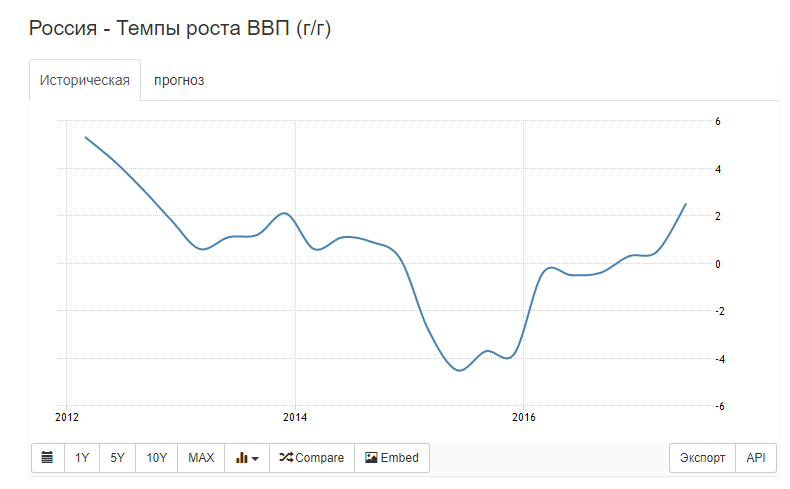The width and height of the screenshot is (790, 489).
Task: Click the 2014 label on x-axis
Action: coord(295,417)
